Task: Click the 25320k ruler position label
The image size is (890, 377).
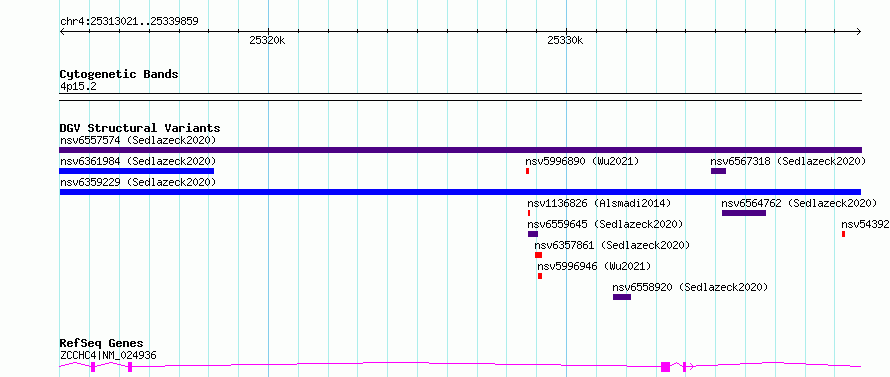Action: click(x=267, y=40)
